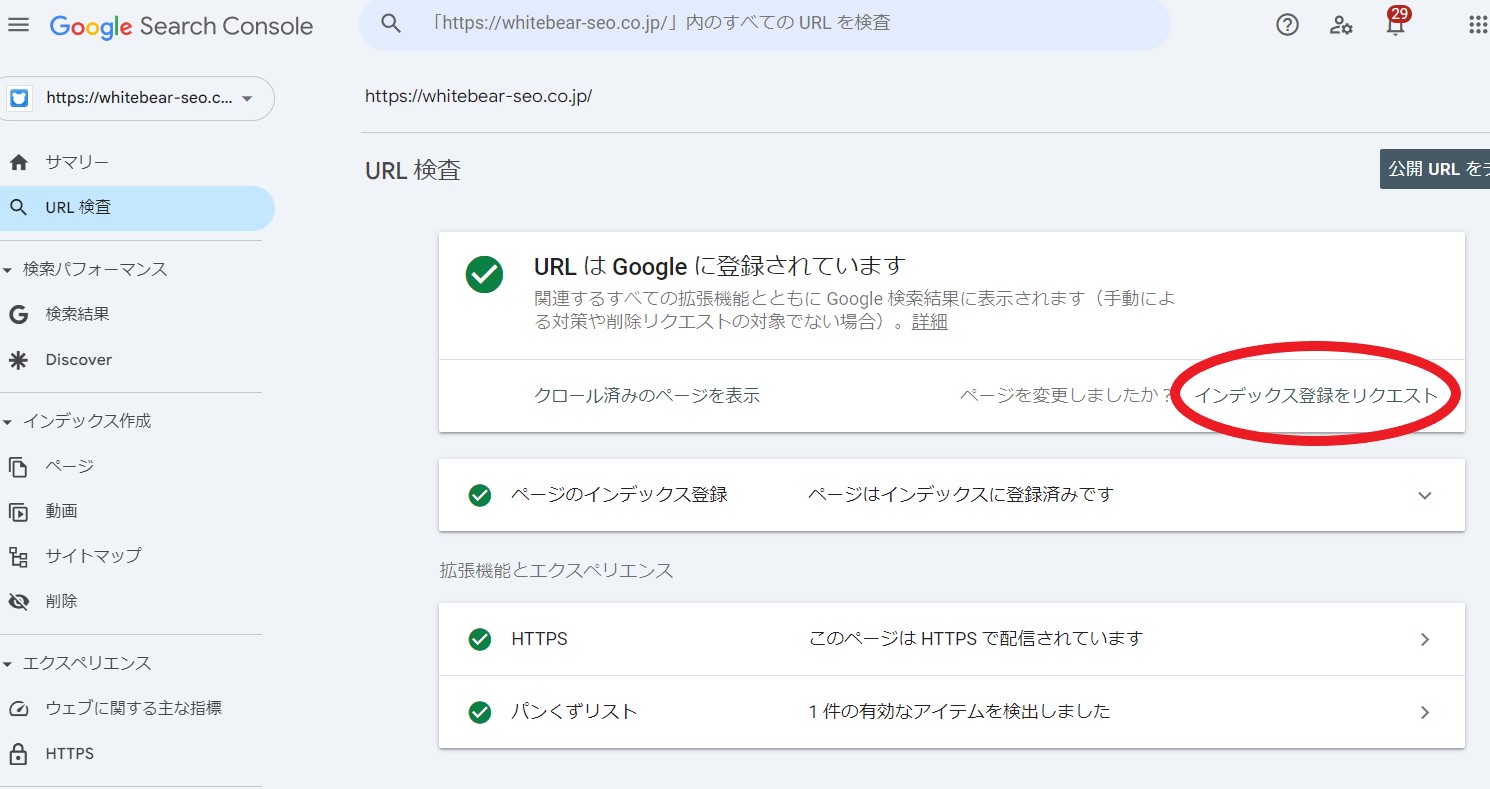Viewport: 1490px width, 789px height.
Task: Click green check beside HTTPS row
Action: (x=480, y=639)
